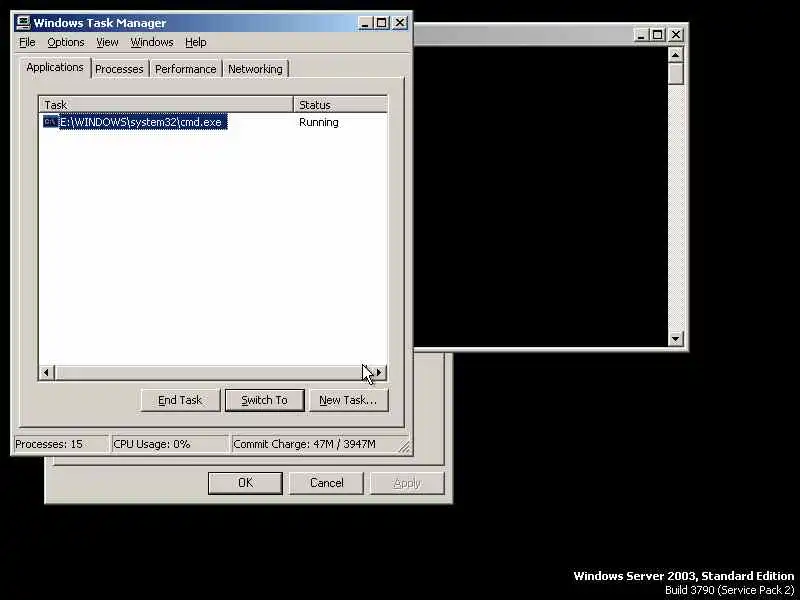Click the Running status text
Viewport: 800px width, 600px height.
[x=319, y=122]
